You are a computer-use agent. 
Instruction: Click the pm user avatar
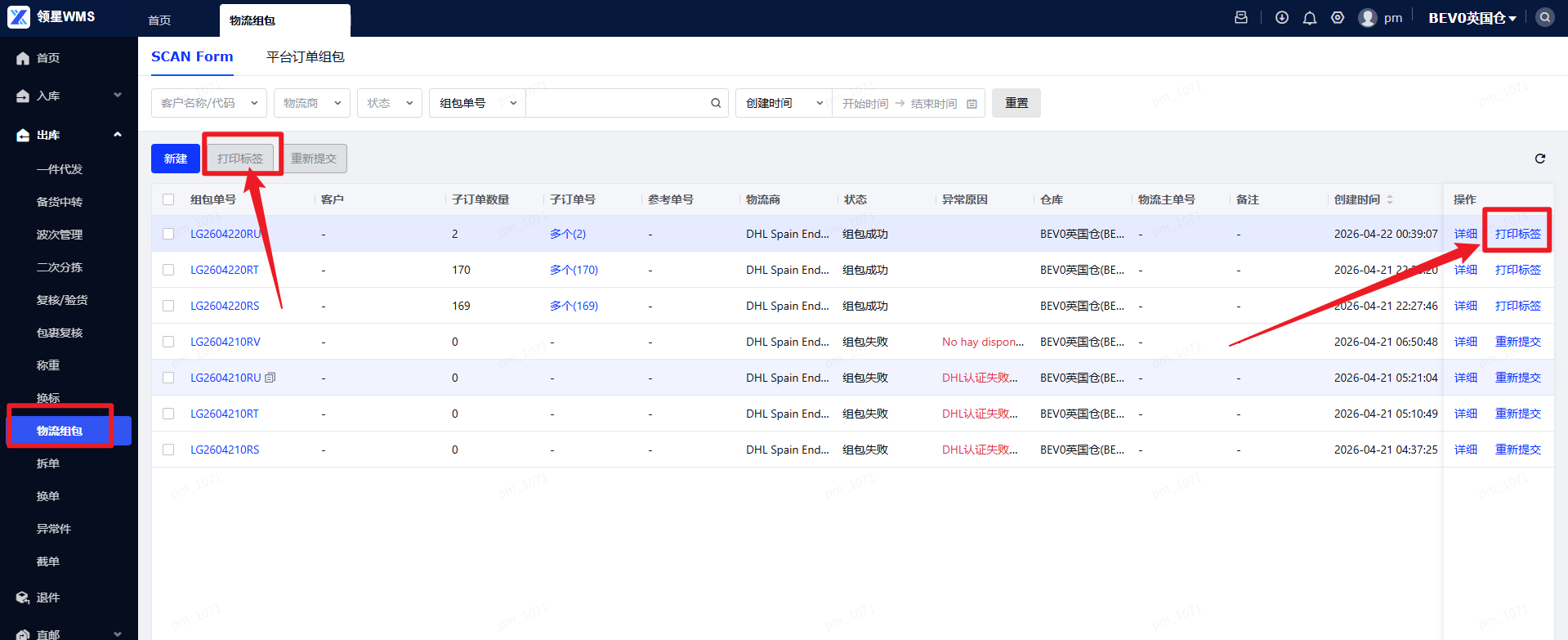coord(1368,18)
